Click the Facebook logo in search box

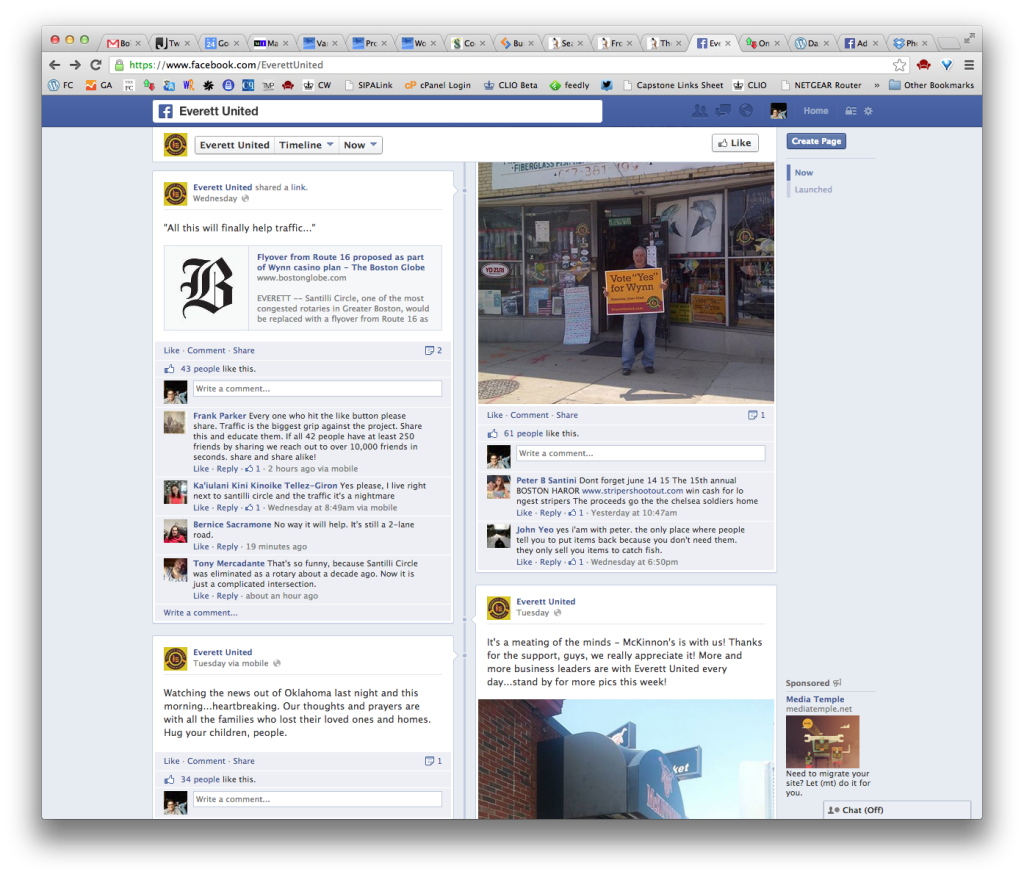tap(166, 111)
